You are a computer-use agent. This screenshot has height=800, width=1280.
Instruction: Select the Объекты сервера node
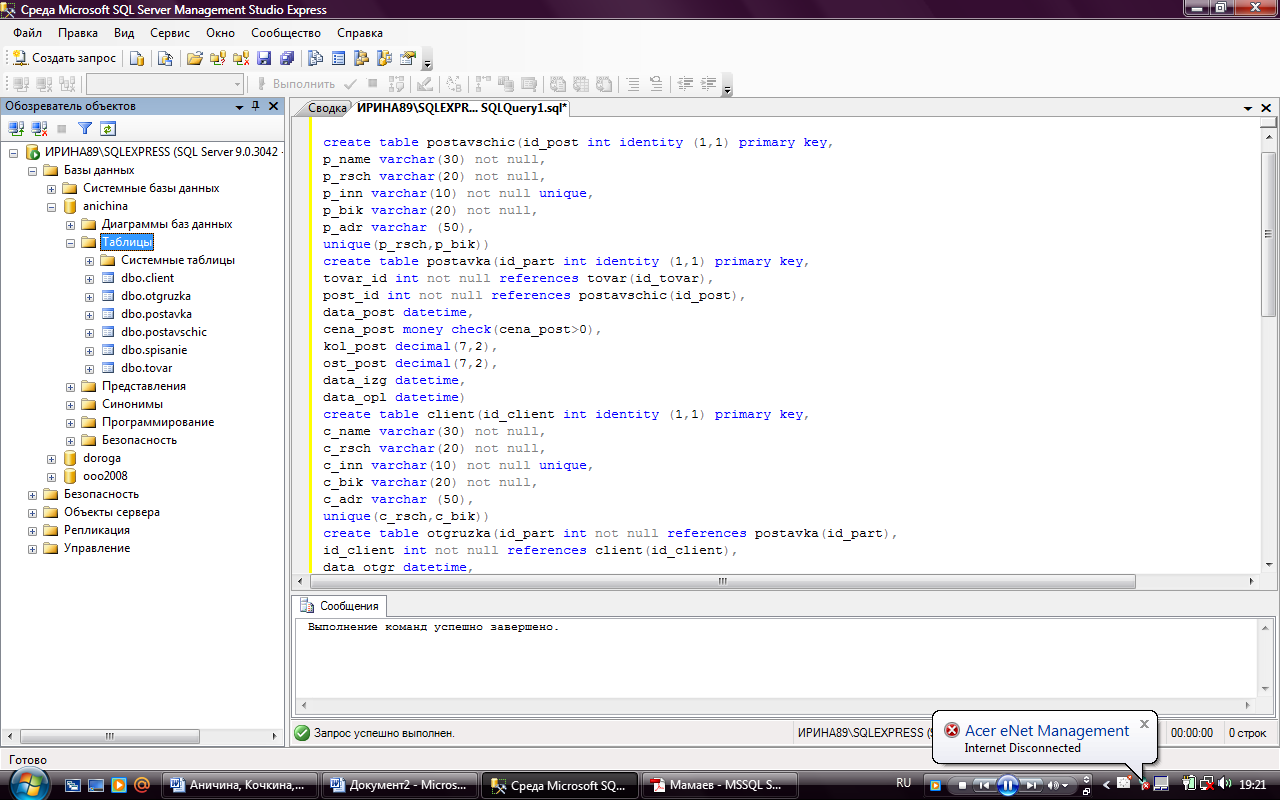pyautogui.click(x=112, y=512)
